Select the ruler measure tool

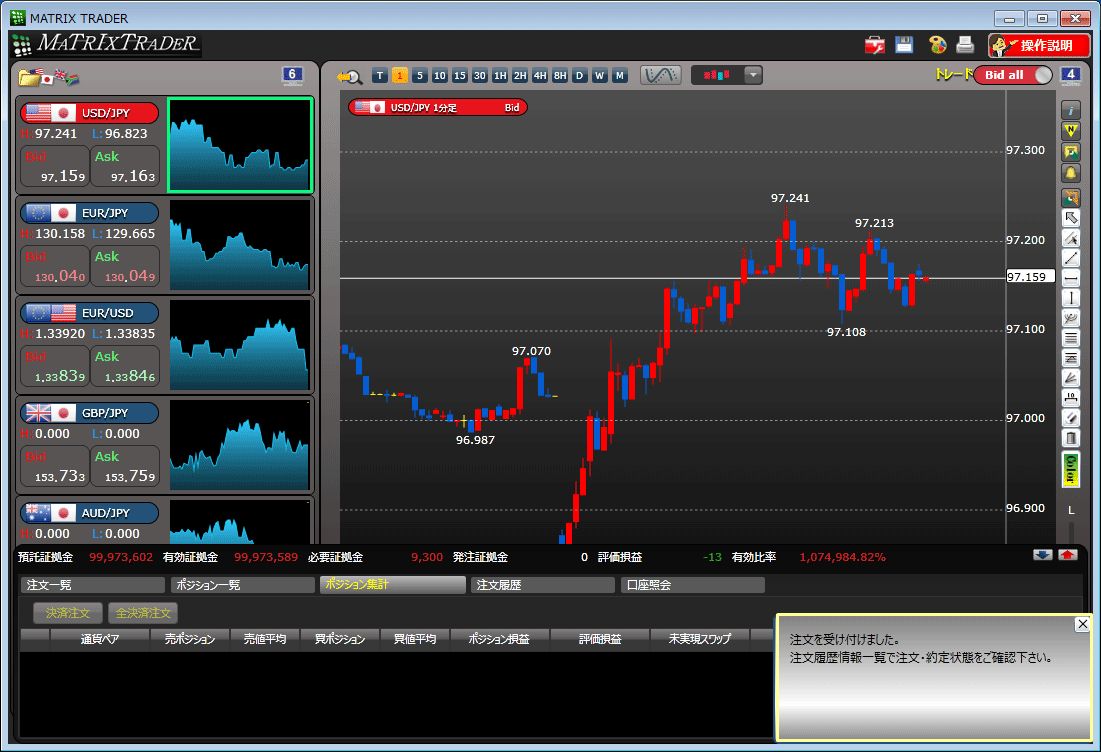(x=1070, y=399)
